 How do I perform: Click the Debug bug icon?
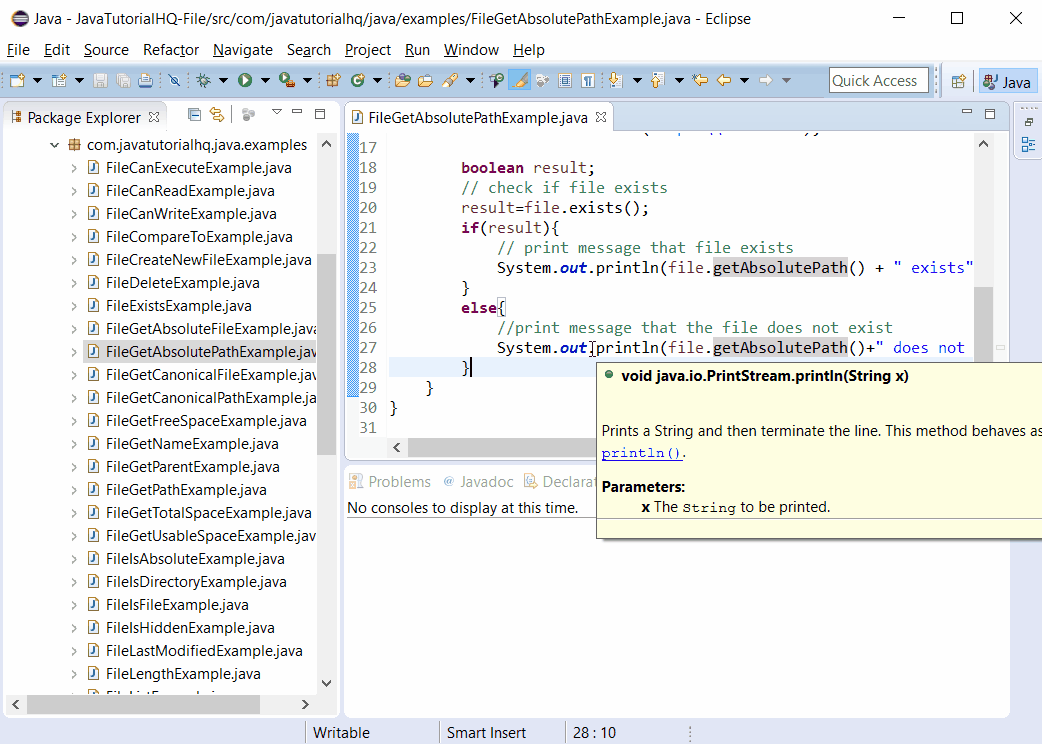(x=203, y=80)
